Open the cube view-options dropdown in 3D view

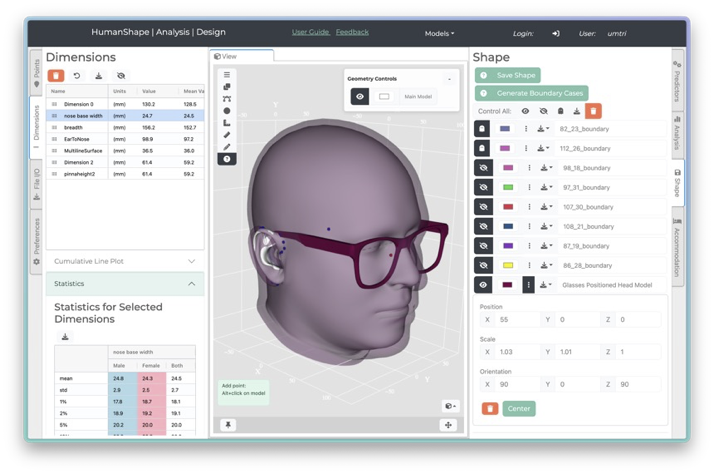(x=450, y=406)
